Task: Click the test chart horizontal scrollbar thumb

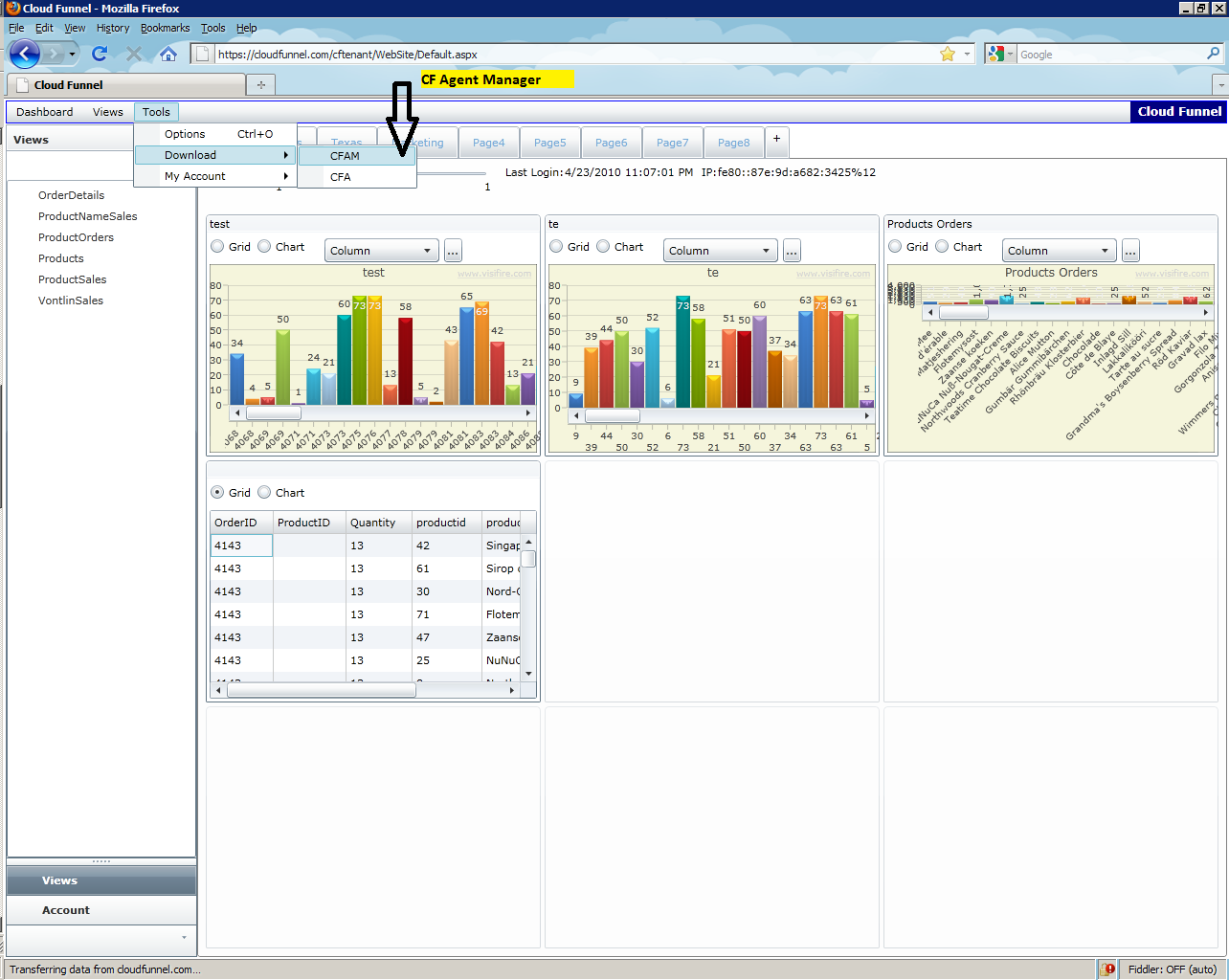Action: click(x=273, y=413)
